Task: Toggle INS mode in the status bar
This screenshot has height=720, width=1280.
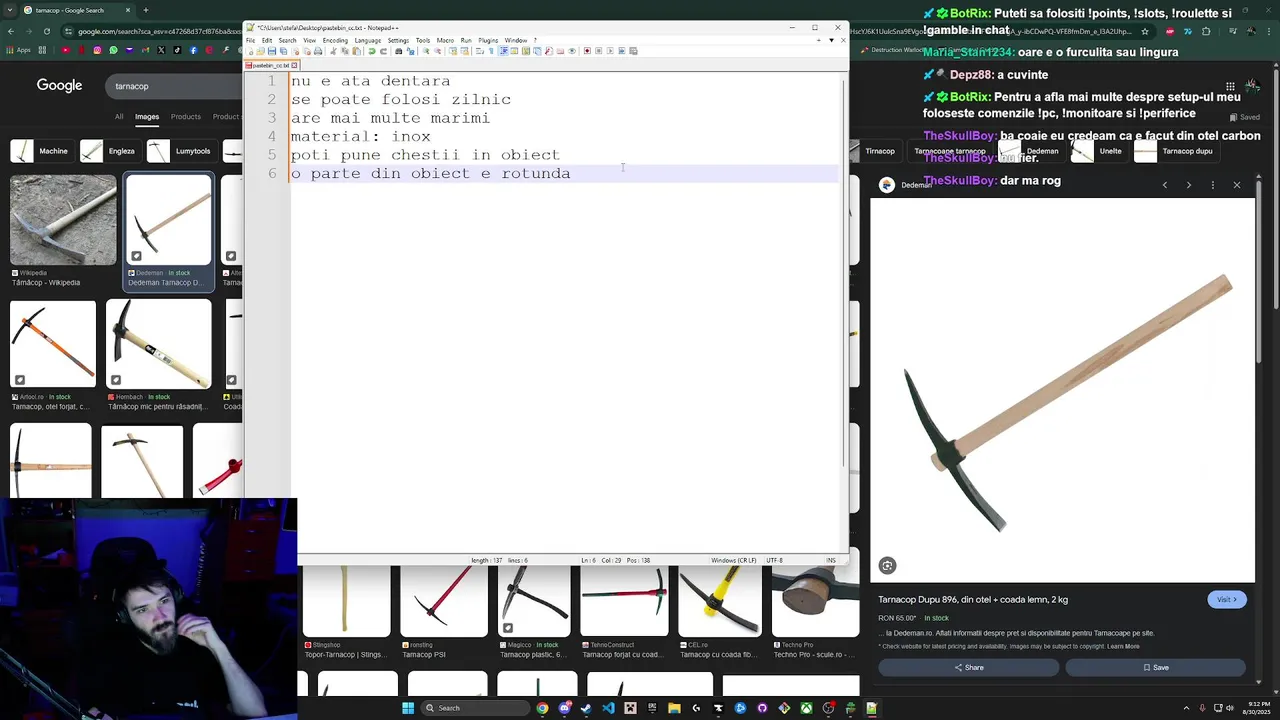Action: 831,560
